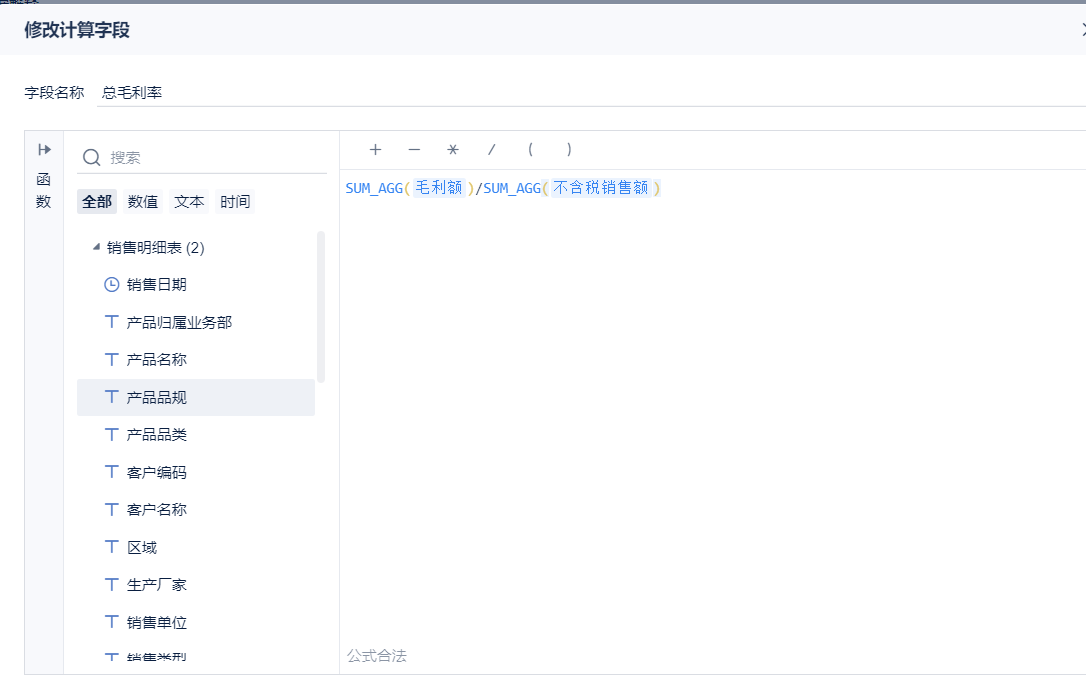
Task: Select the 产品品规 field
Action: pos(157,397)
